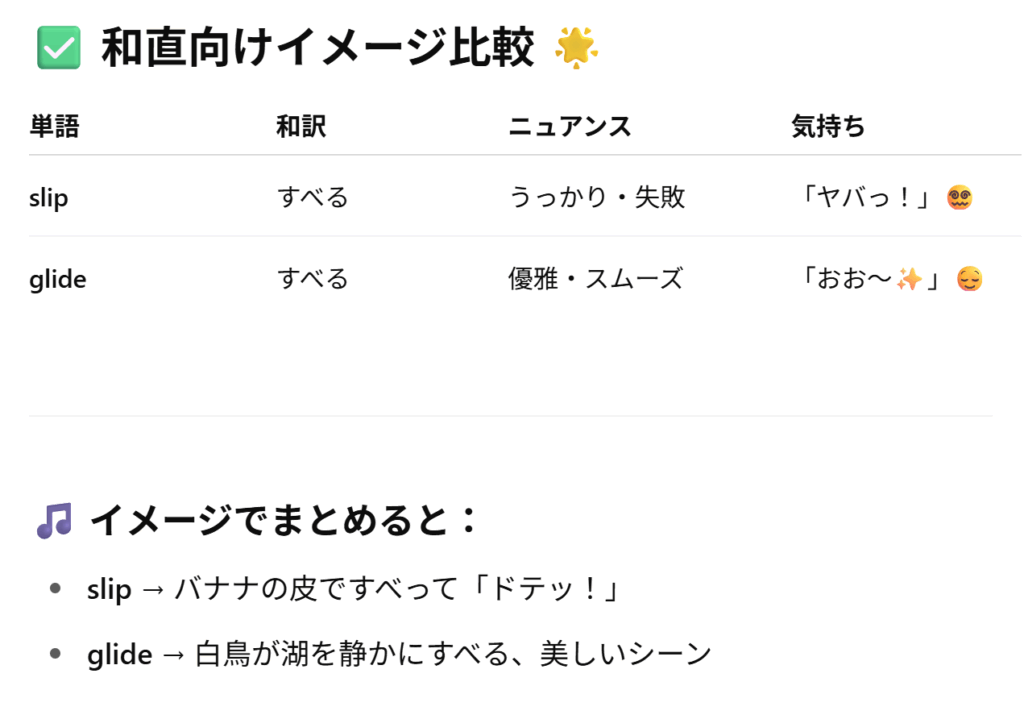1024x715 pixels.
Task: Click the glide cell in the table
Action: tap(57, 279)
